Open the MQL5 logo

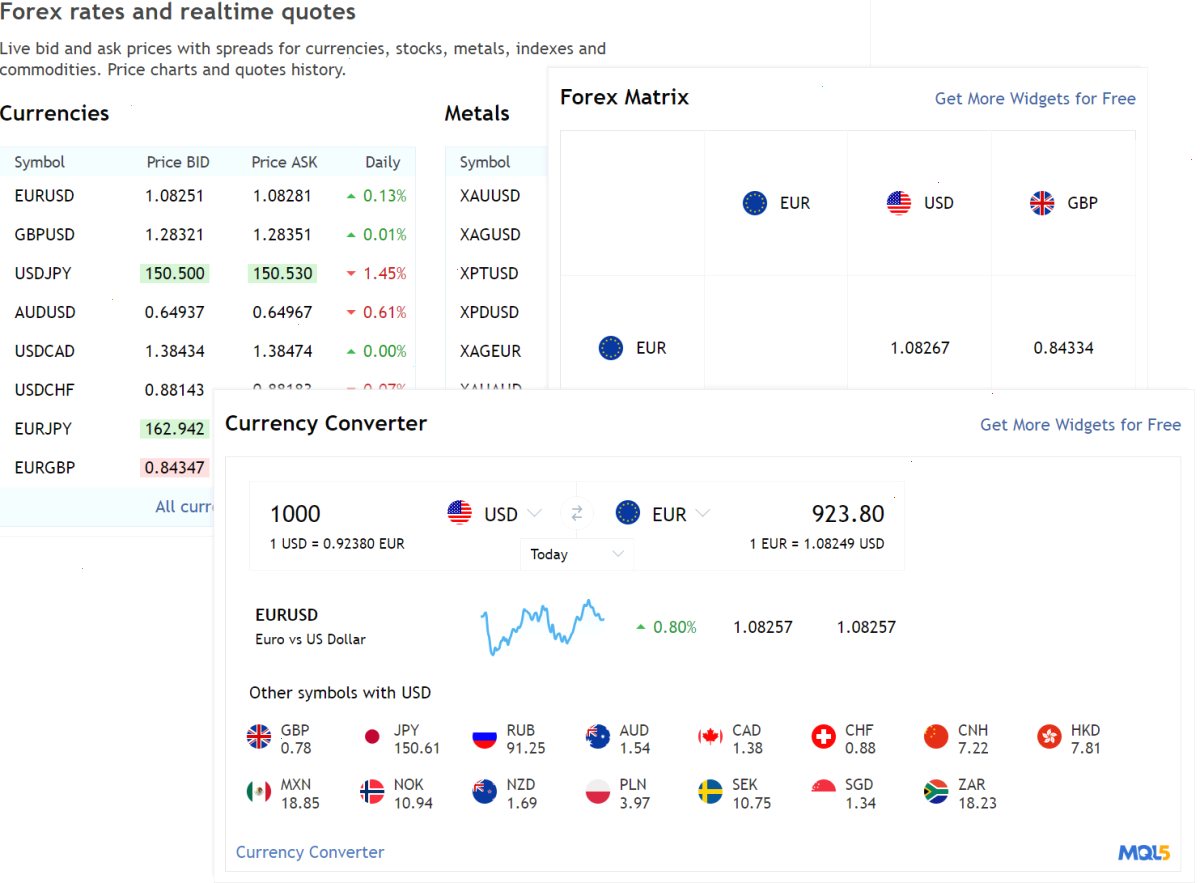[1144, 853]
